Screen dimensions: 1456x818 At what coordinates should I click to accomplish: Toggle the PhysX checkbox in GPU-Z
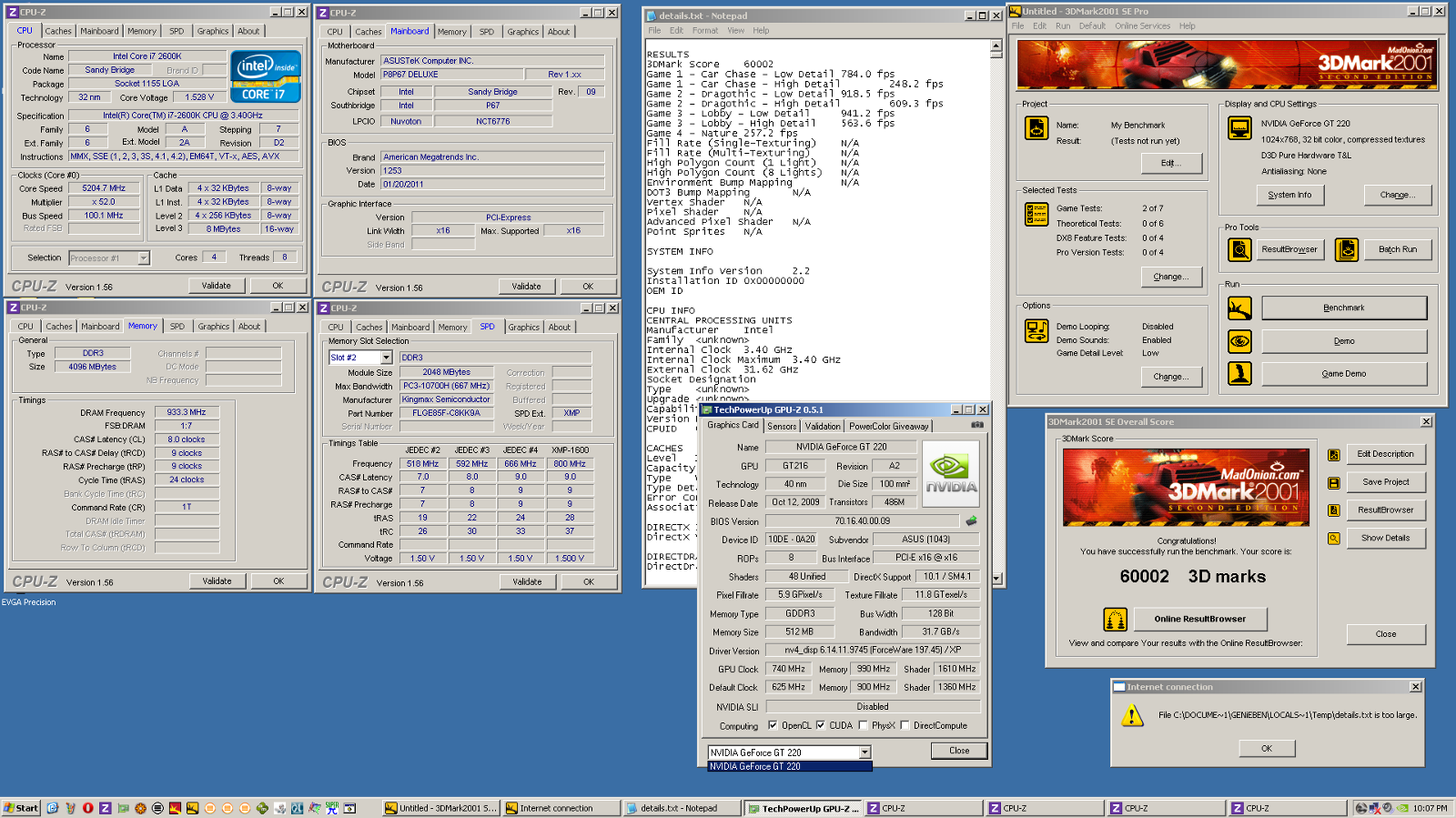pyautogui.click(x=862, y=726)
